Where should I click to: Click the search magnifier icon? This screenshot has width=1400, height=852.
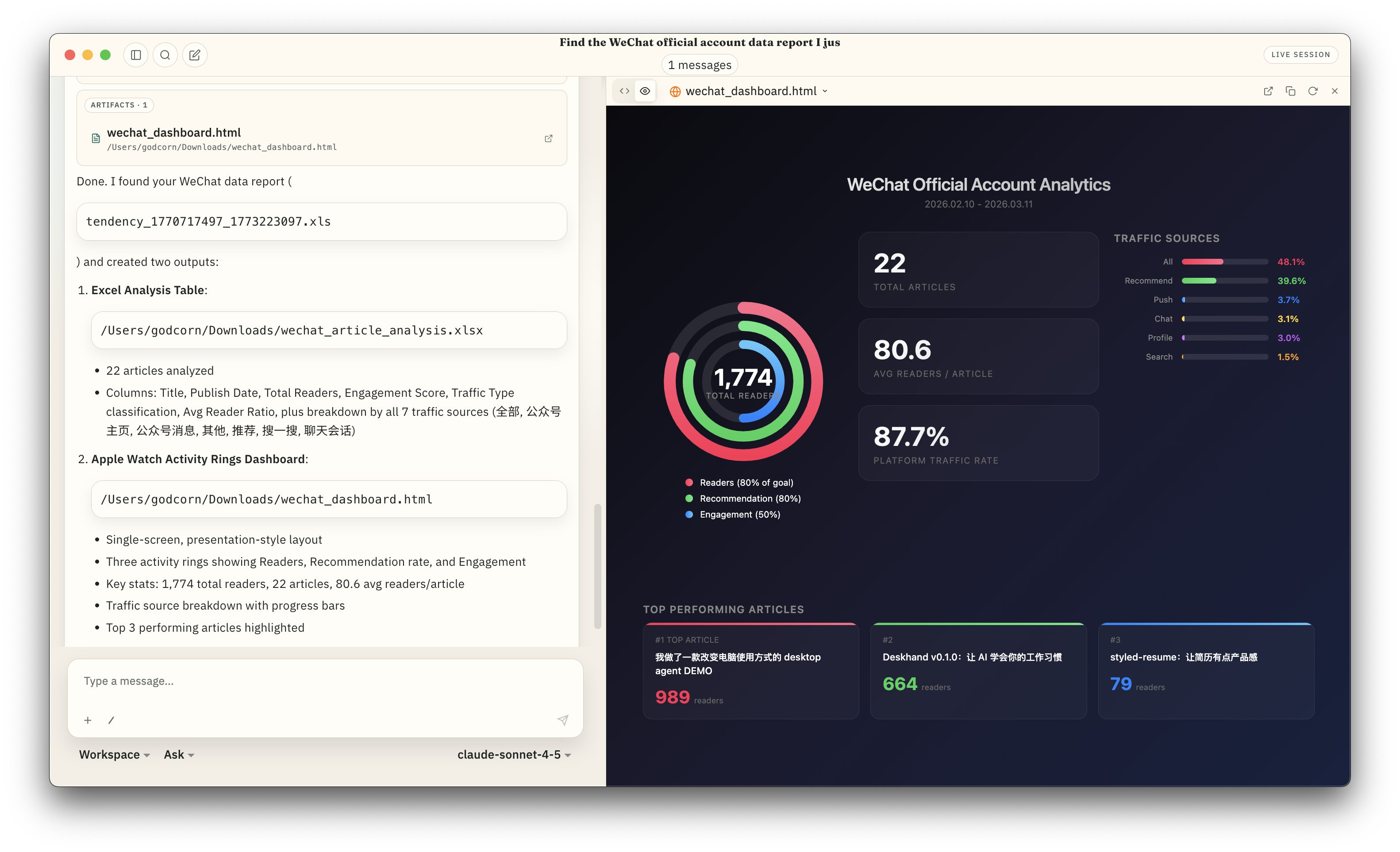point(165,55)
